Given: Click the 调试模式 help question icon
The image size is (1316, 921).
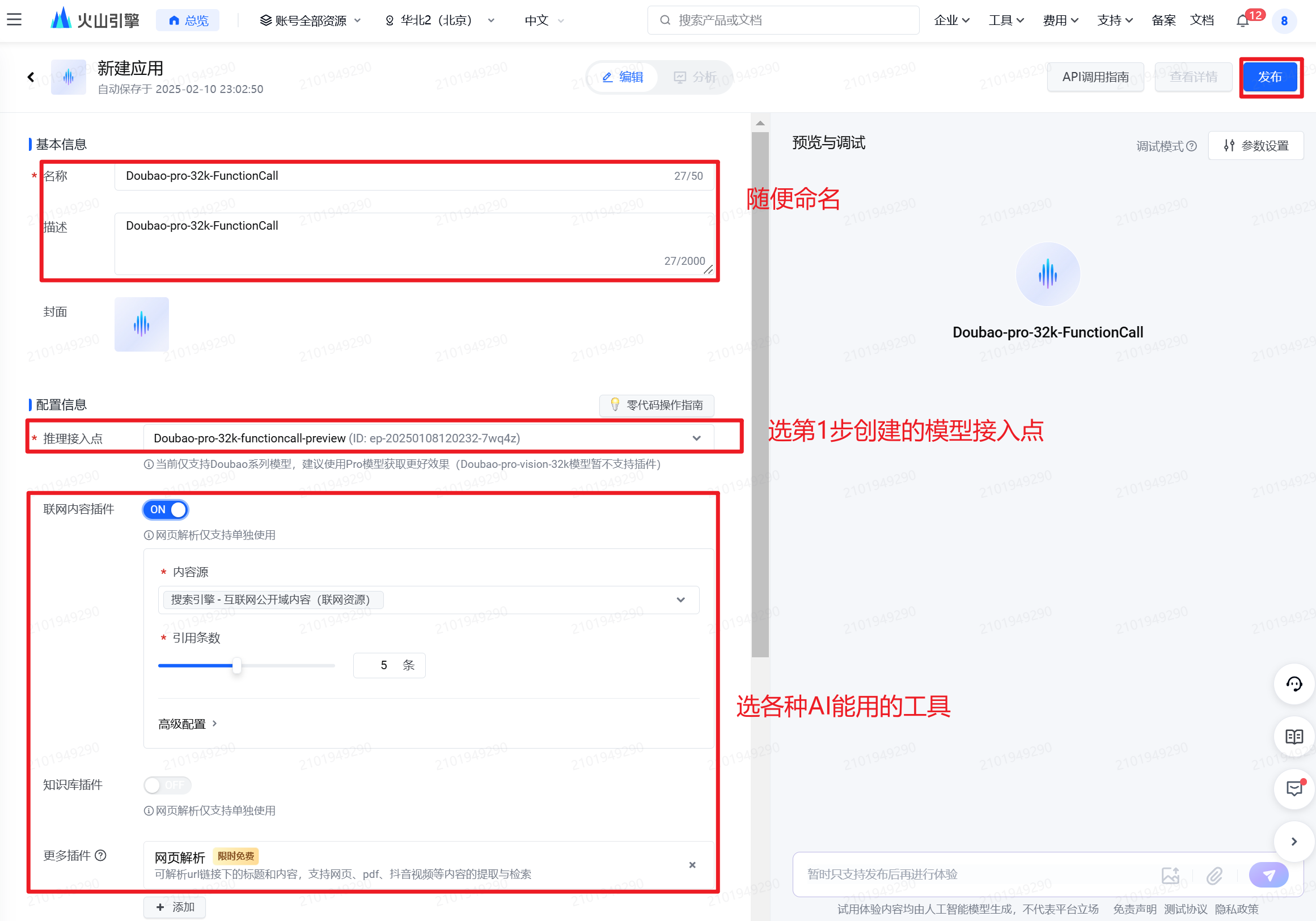Looking at the screenshot, I should coord(1192,146).
